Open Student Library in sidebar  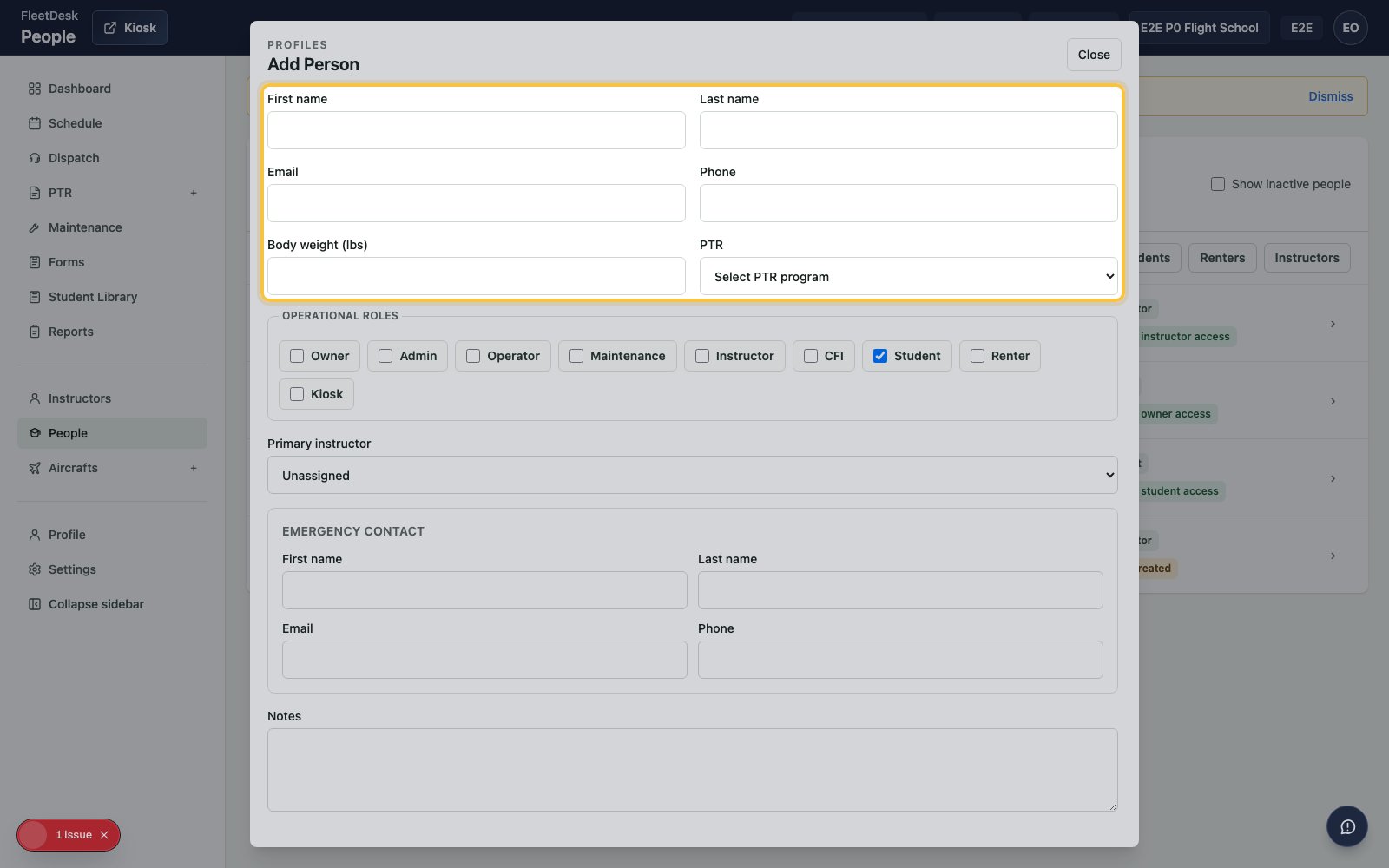[x=112, y=297]
